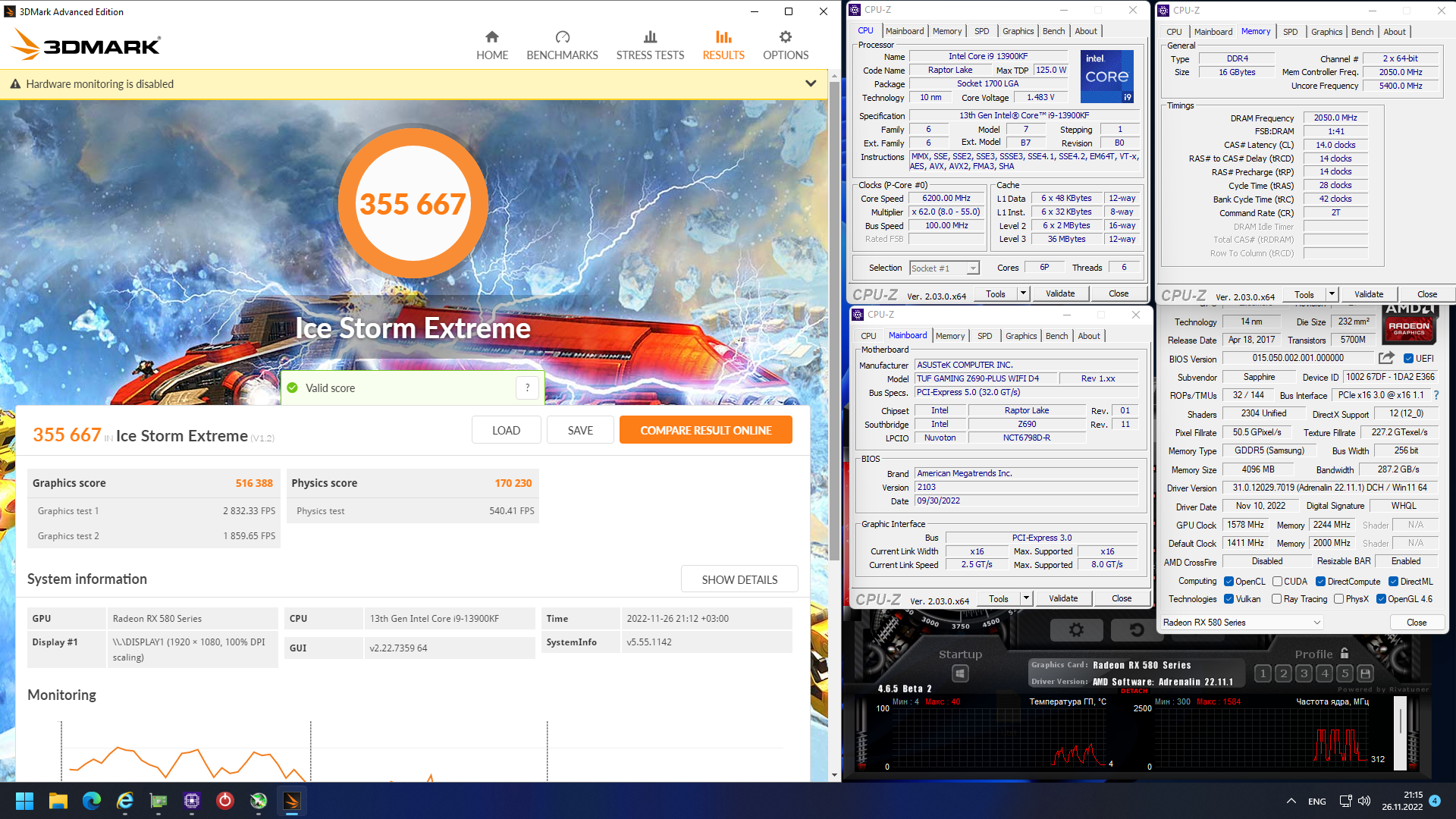
Task: Click the Afterburner save profile floppy icon
Action: click(x=1365, y=673)
